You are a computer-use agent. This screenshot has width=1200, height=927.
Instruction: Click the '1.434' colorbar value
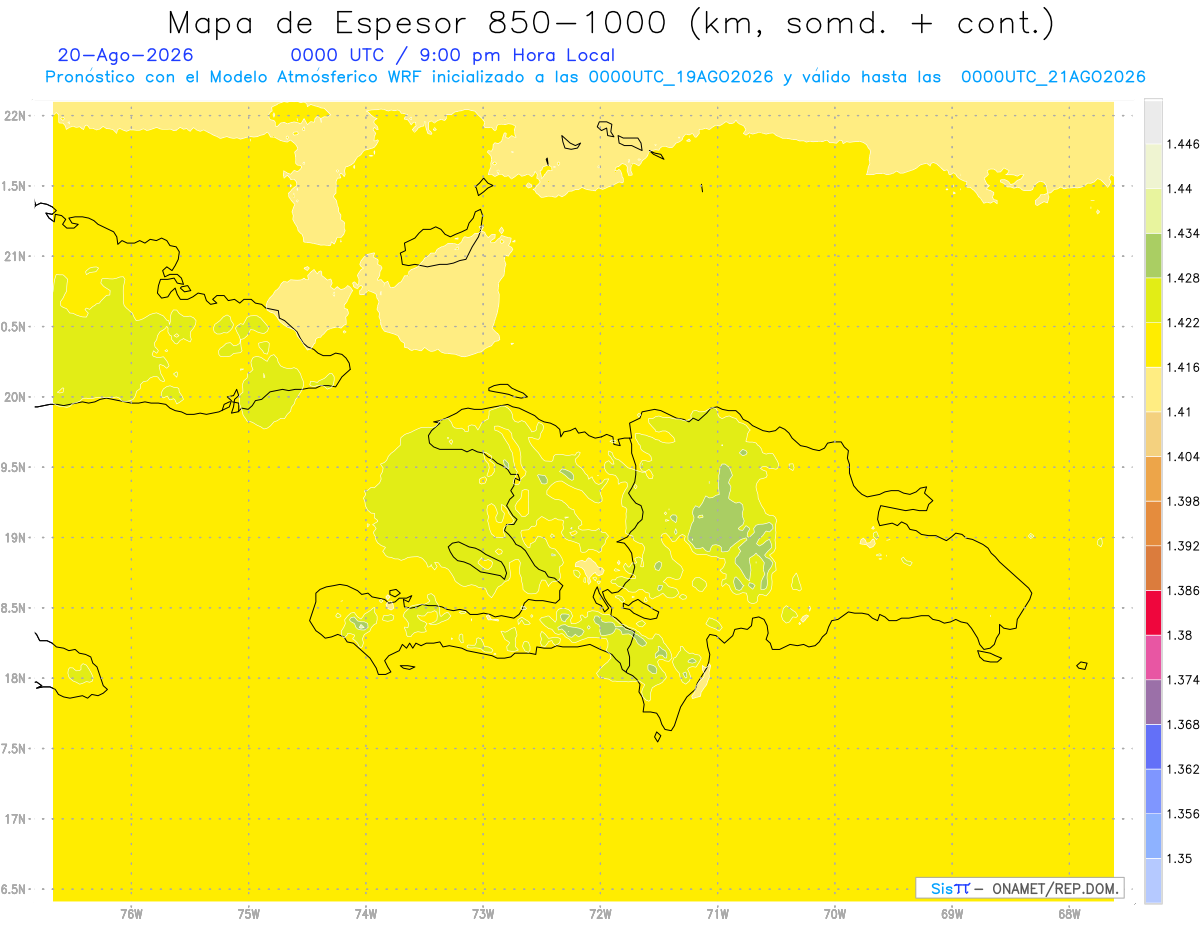(1182, 234)
